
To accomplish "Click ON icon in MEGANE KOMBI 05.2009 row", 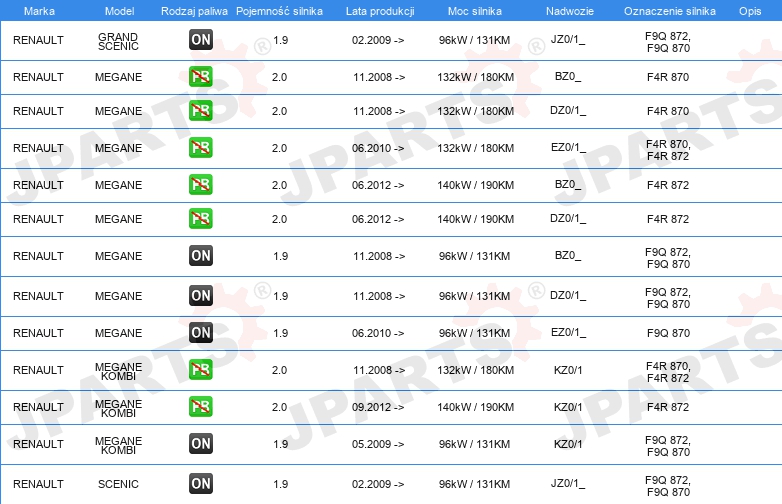I will [x=201, y=443].
